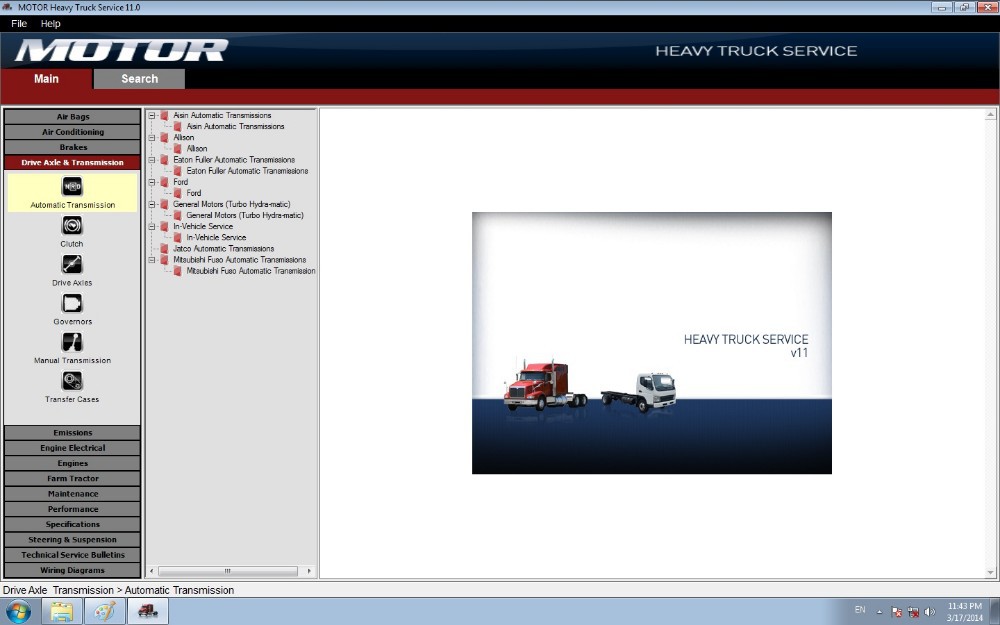Click the book icon of the top-level Eaton Fuller node

pyautogui.click(x=165, y=159)
